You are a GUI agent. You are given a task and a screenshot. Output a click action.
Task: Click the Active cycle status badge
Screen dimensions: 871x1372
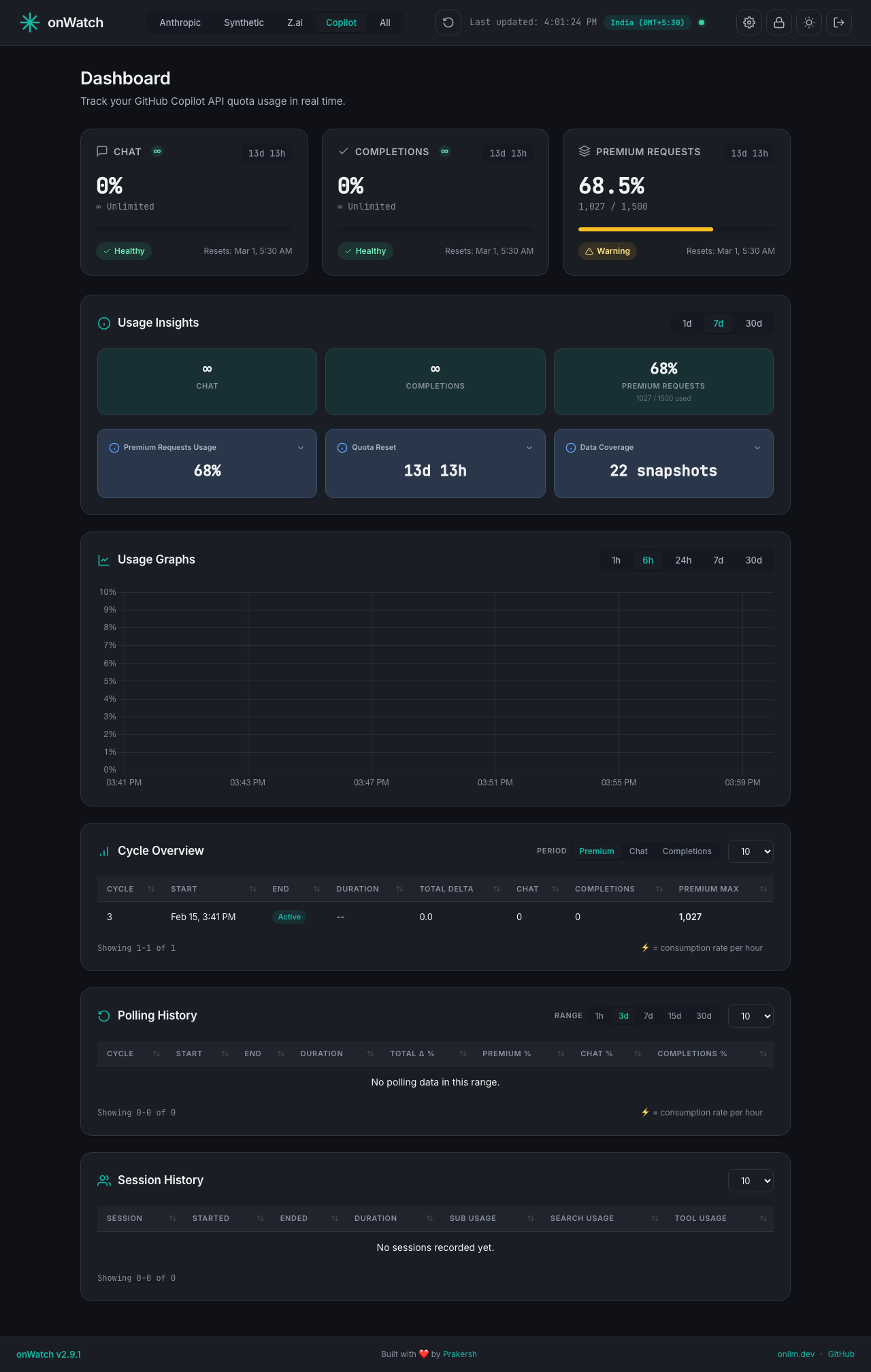pos(289,917)
